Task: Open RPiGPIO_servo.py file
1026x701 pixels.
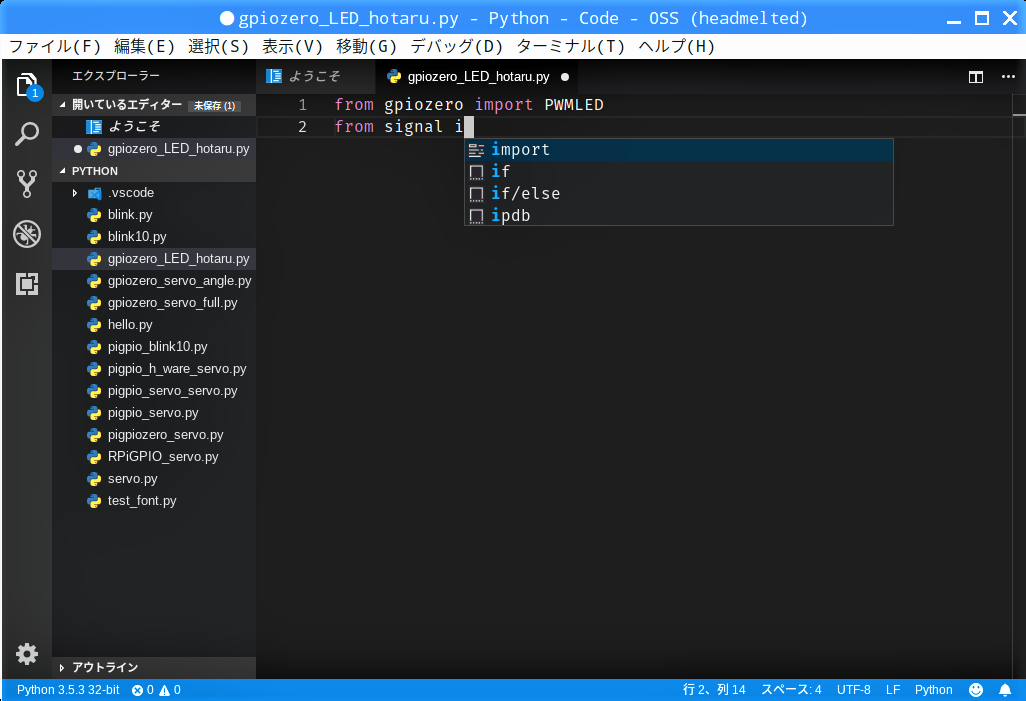Action: click(x=154, y=457)
